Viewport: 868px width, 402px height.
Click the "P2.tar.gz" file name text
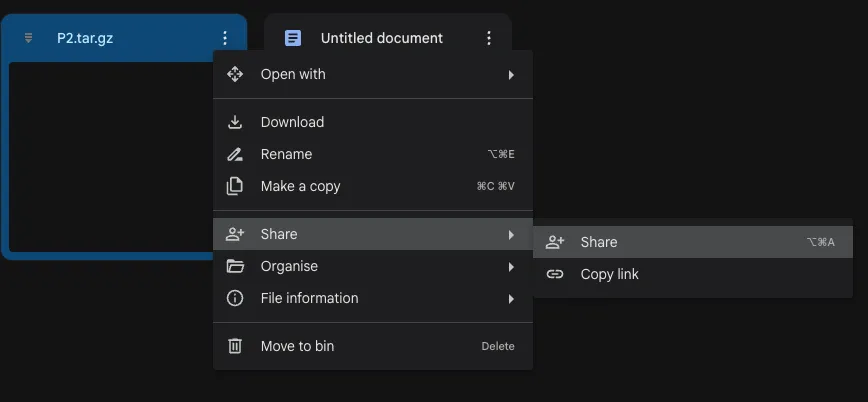point(87,38)
